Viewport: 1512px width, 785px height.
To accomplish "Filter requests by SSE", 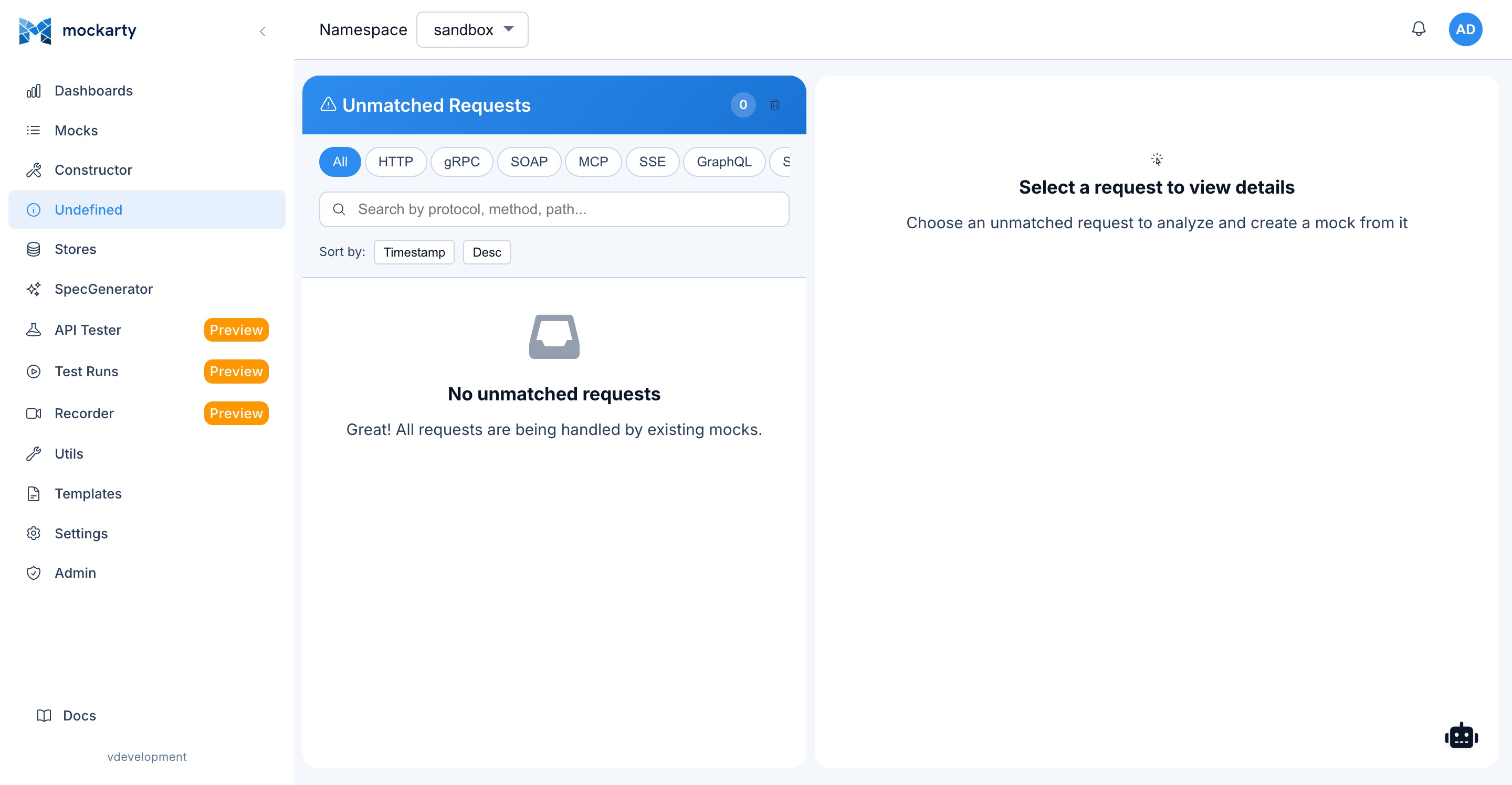I will 652,162.
